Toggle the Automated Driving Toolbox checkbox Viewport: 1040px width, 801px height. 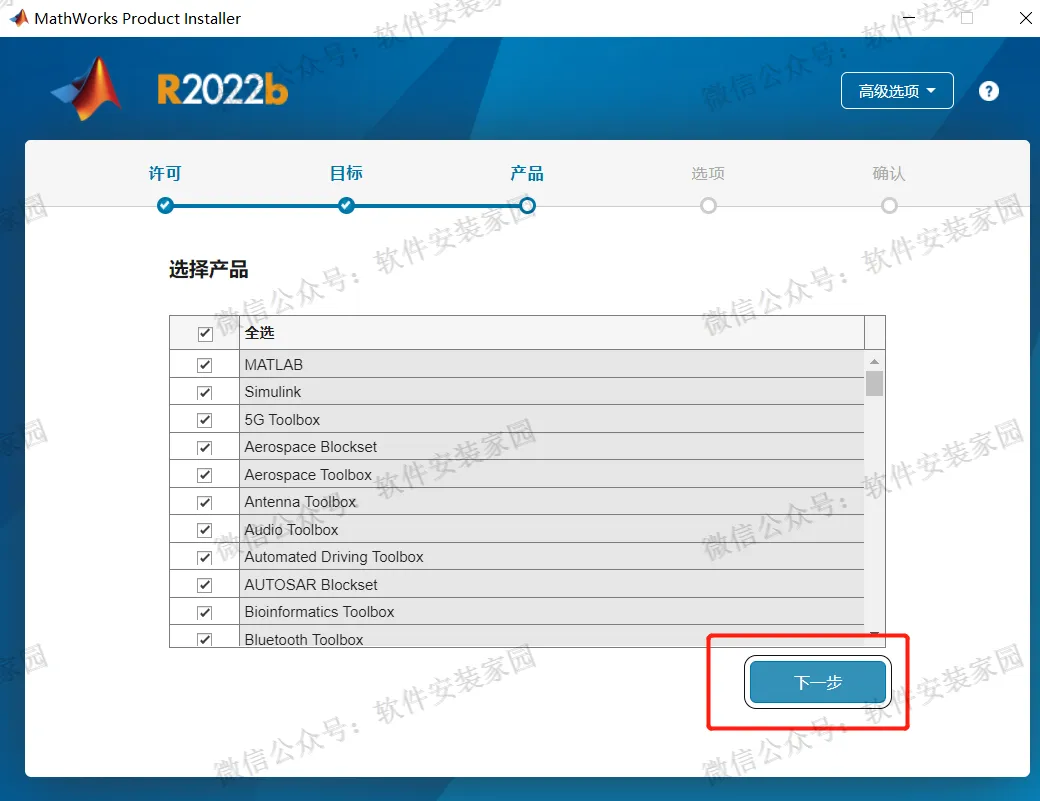click(204, 558)
